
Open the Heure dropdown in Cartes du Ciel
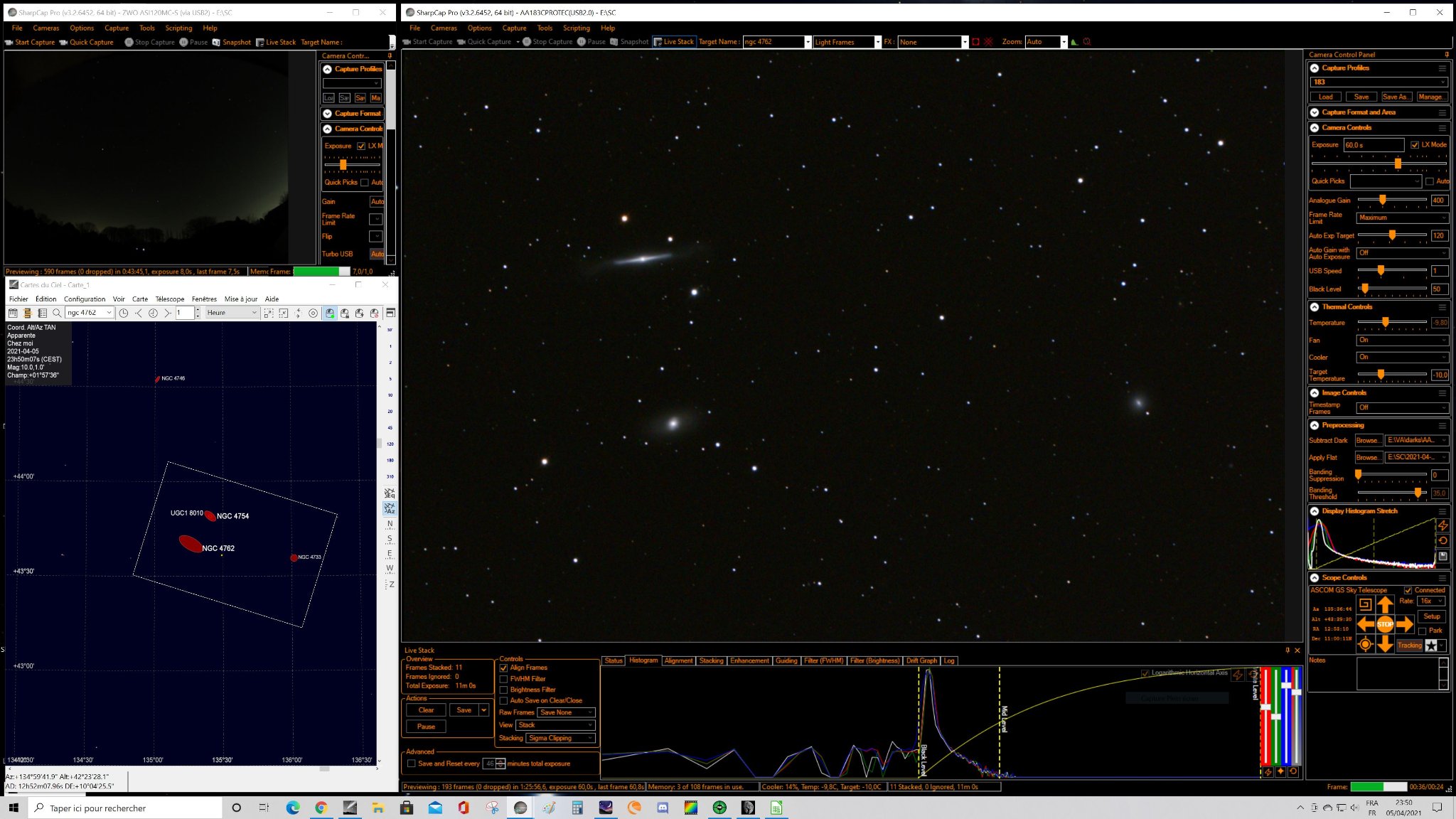click(x=232, y=313)
